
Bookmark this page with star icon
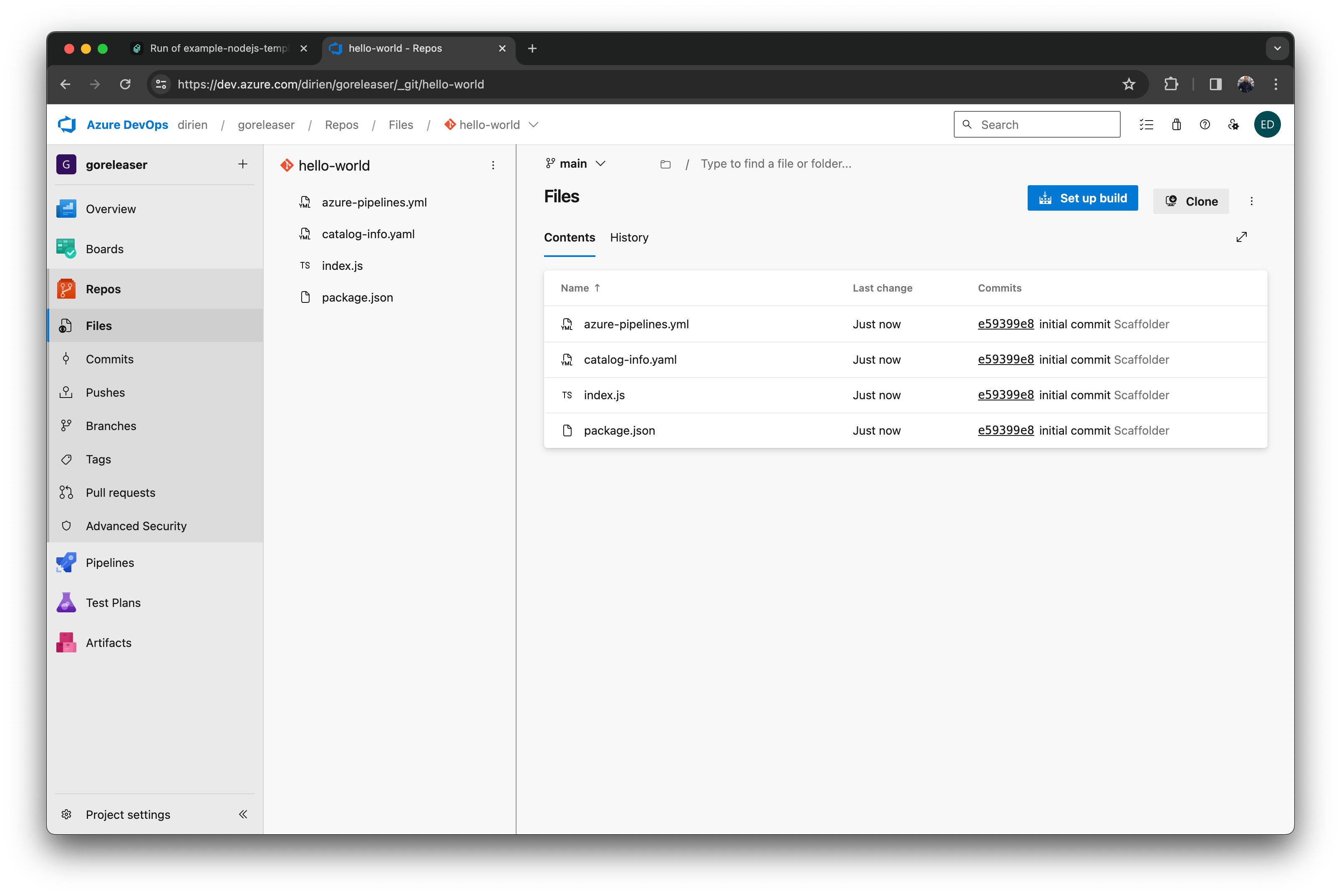point(1128,85)
